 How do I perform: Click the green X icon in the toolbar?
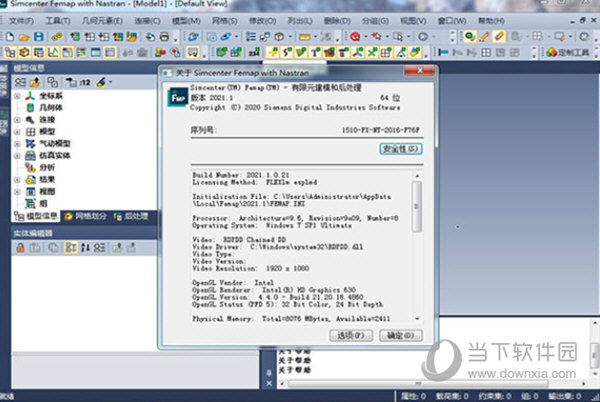coord(372,52)
